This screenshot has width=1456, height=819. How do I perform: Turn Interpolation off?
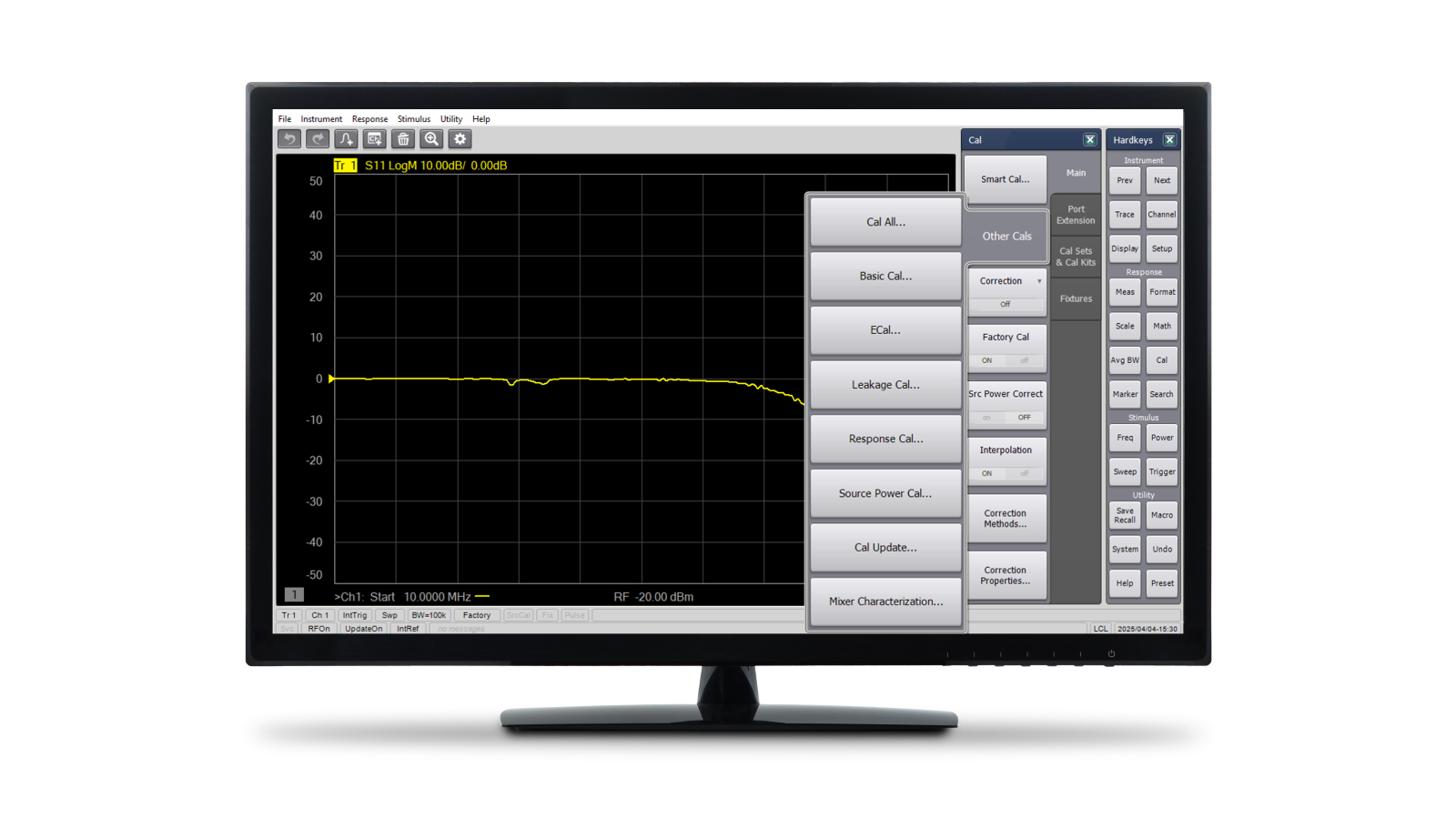click(1026, 473)
